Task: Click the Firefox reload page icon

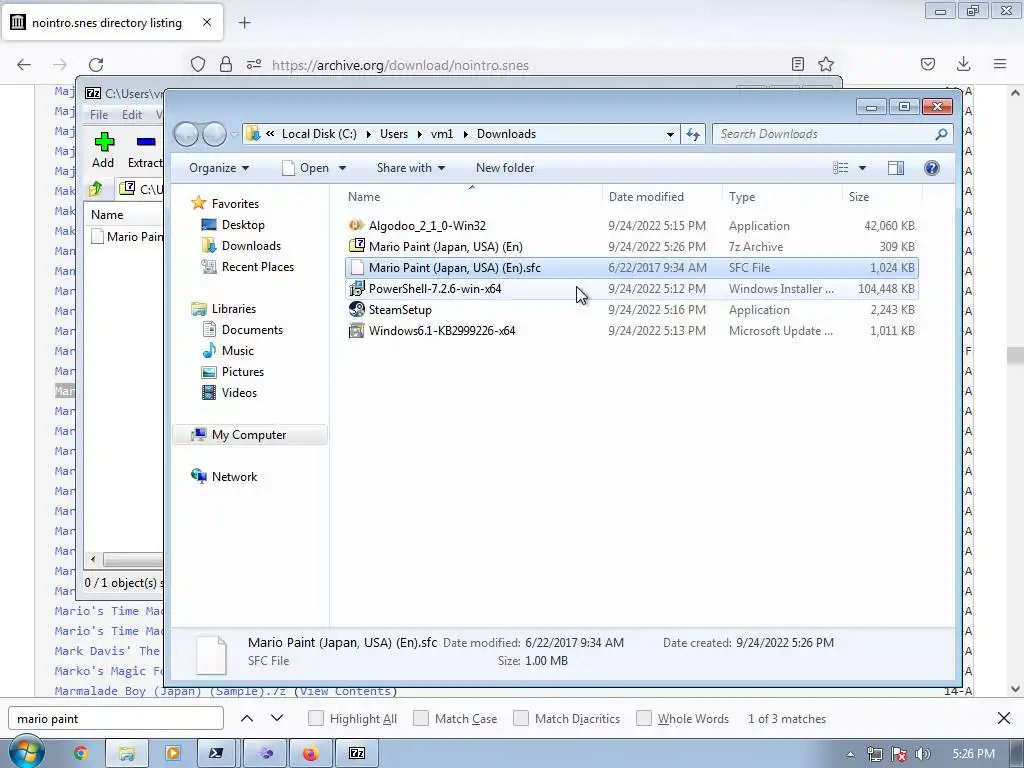Action: (96, 65)
